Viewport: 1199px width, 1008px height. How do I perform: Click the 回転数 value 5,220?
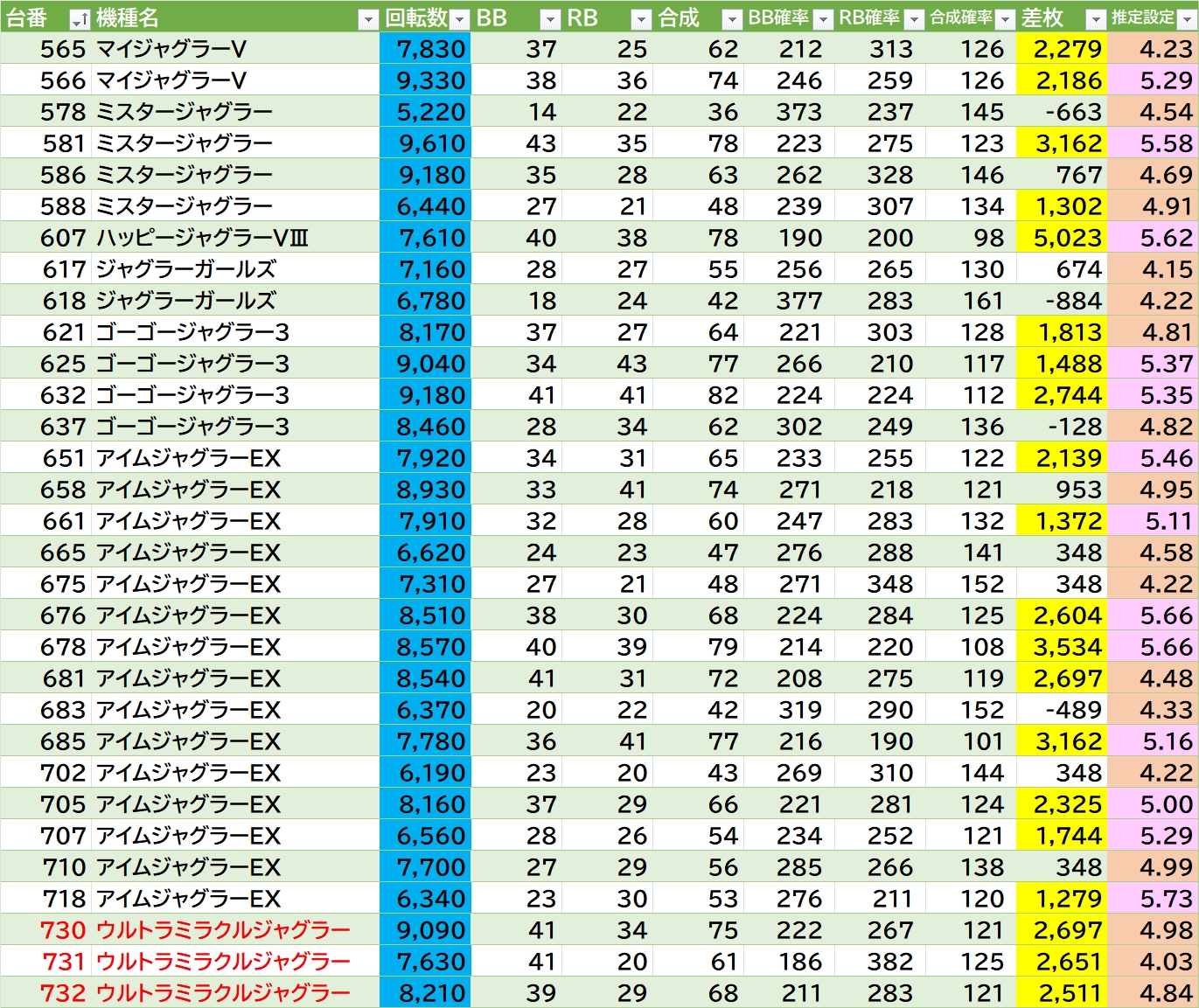425,112
